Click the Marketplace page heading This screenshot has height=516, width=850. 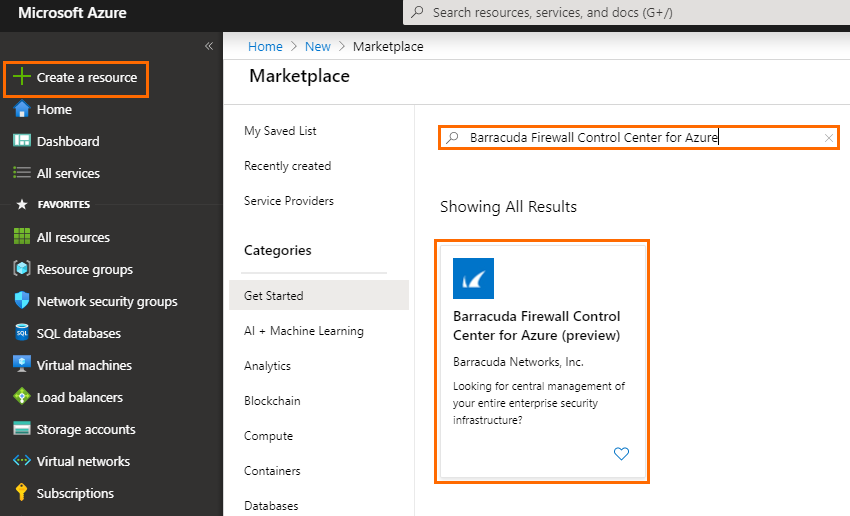[299, 76]
